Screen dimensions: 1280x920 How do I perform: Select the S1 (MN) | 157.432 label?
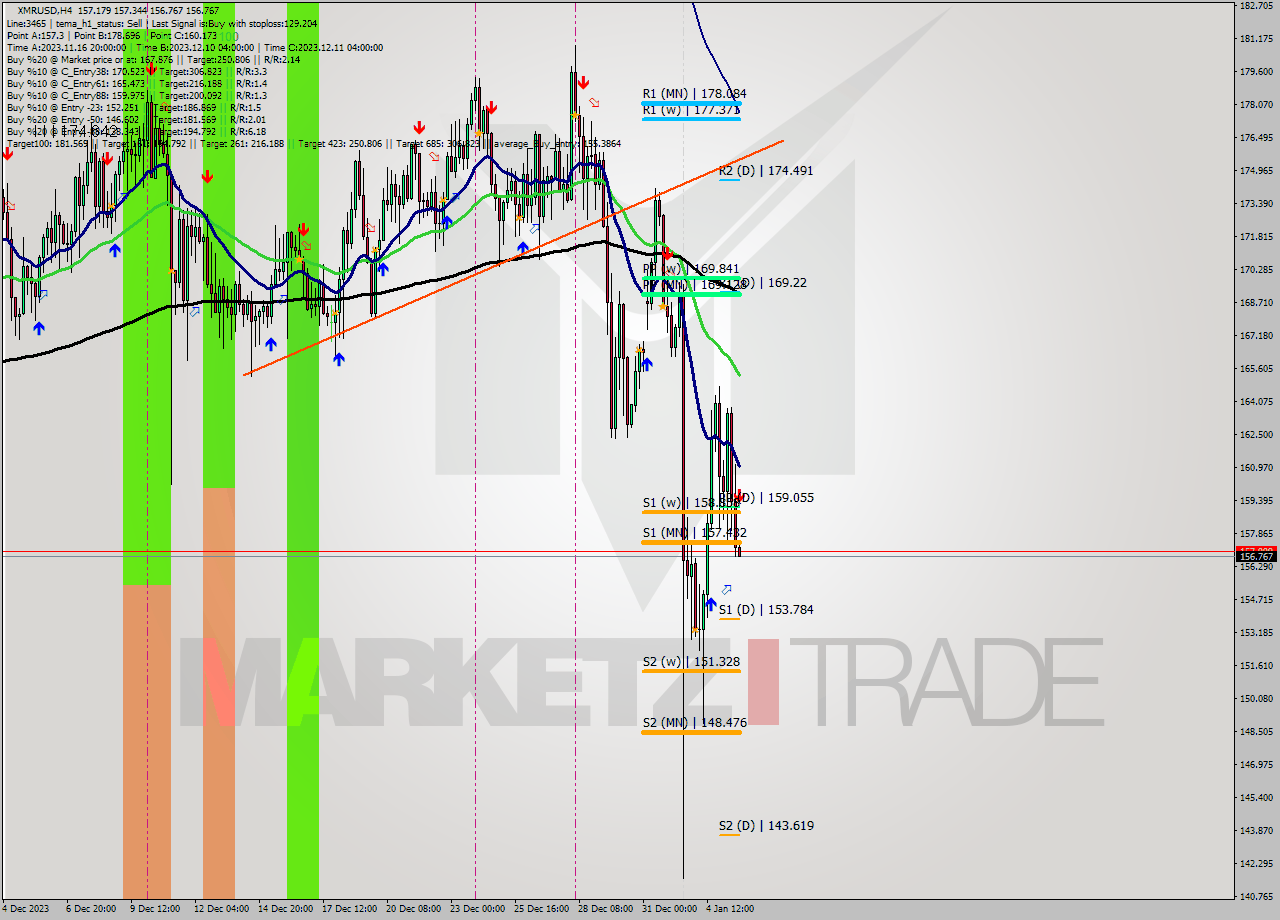694,533
